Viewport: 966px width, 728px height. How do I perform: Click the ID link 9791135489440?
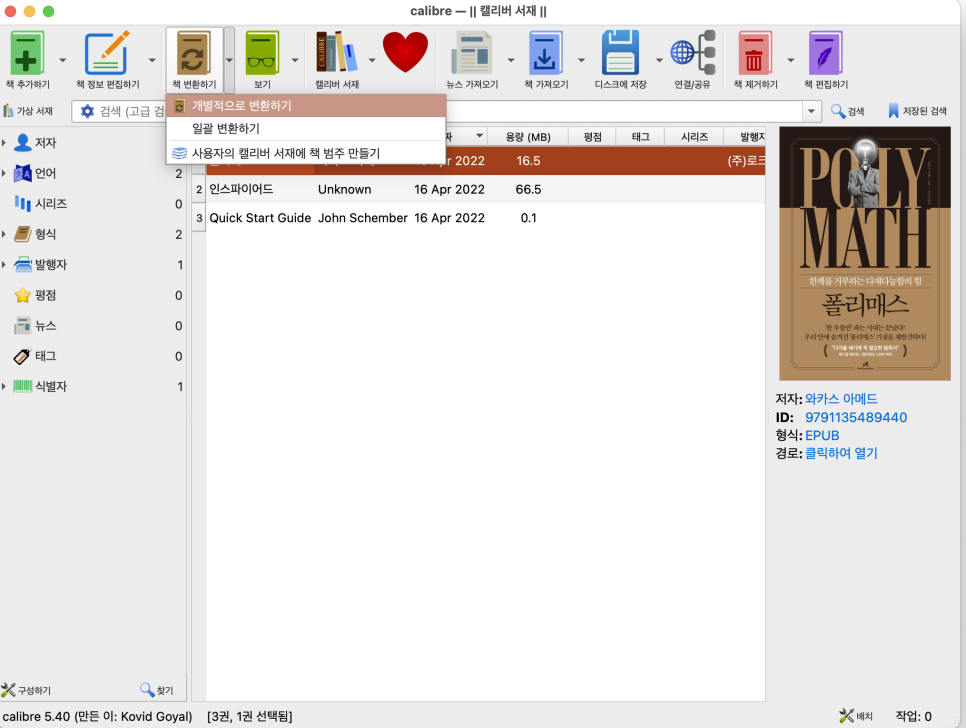click(856, 417)
